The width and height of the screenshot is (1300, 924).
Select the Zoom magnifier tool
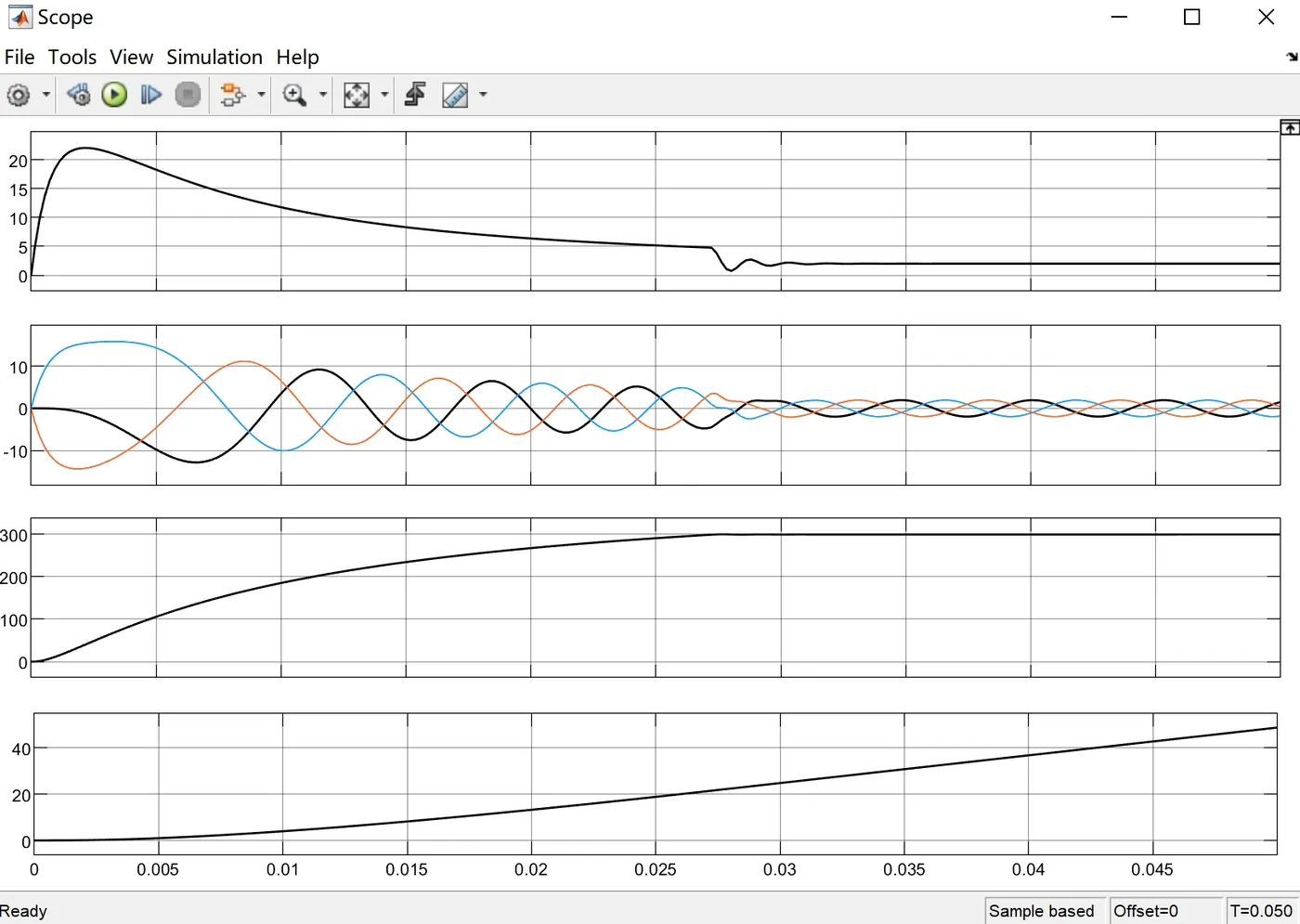coord(294,95)
